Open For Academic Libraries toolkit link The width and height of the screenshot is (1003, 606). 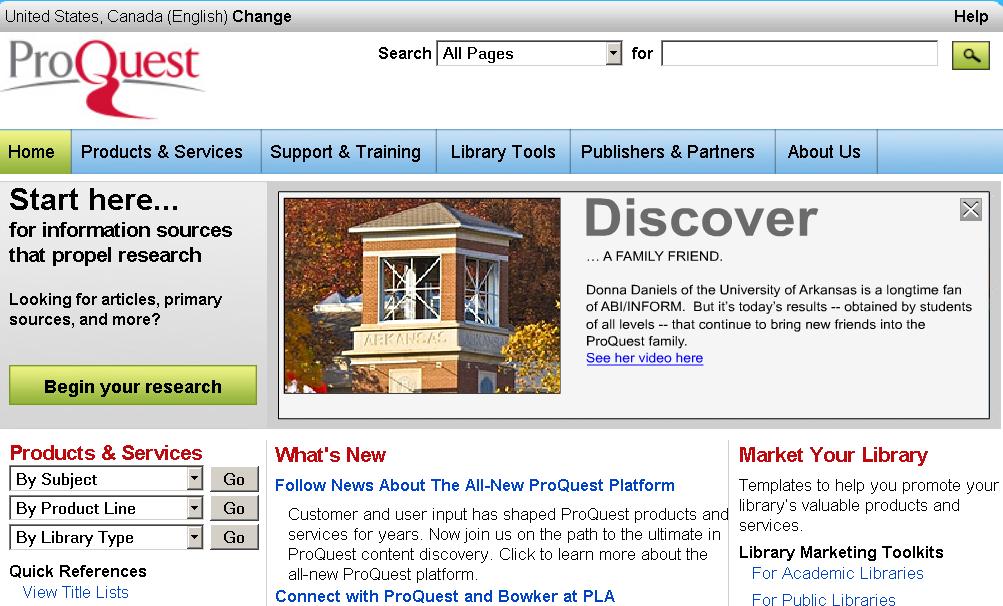click(x=837, y=573)
